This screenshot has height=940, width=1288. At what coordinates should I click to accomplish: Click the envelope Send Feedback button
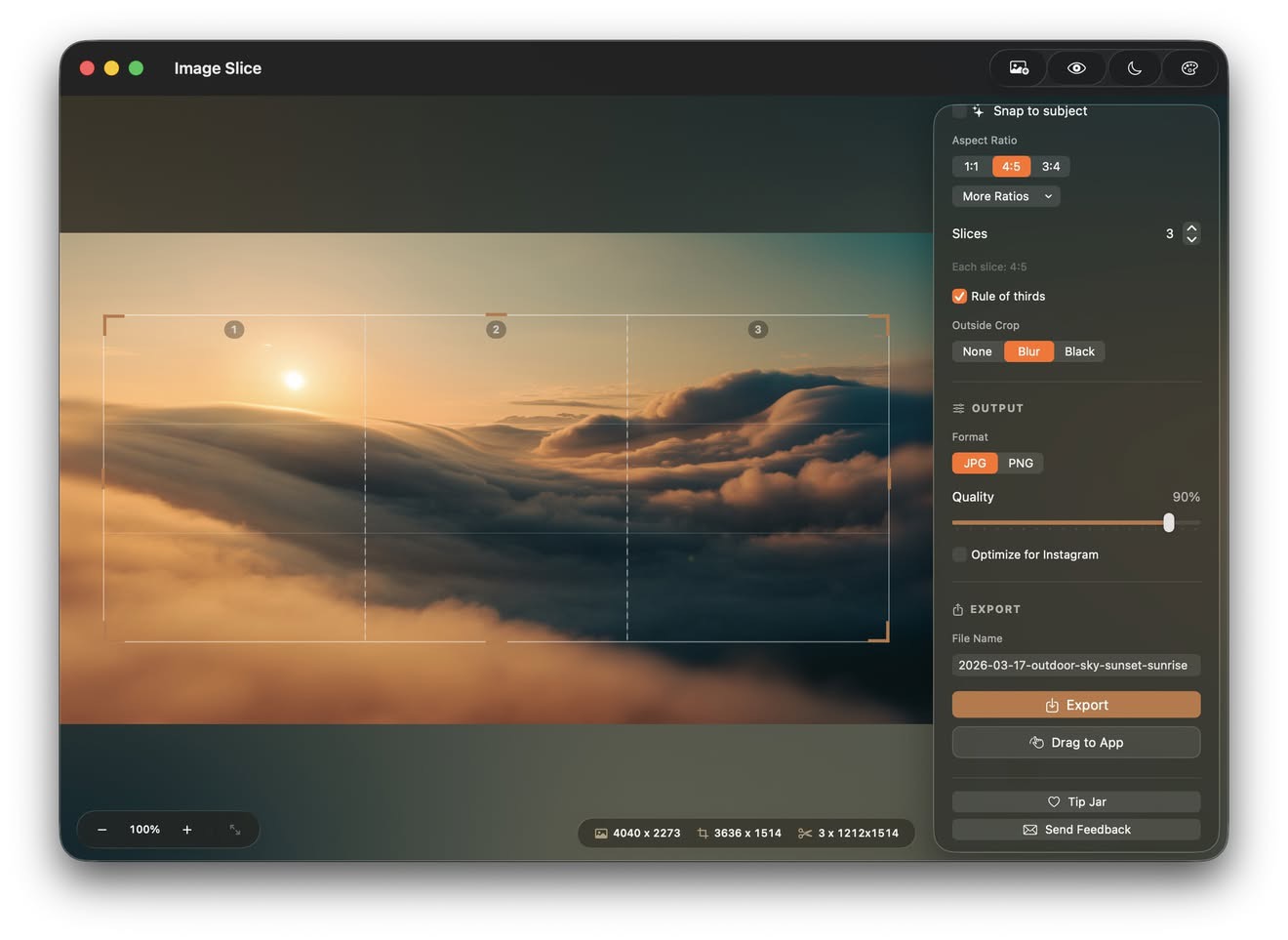[x=1076, y=830]
